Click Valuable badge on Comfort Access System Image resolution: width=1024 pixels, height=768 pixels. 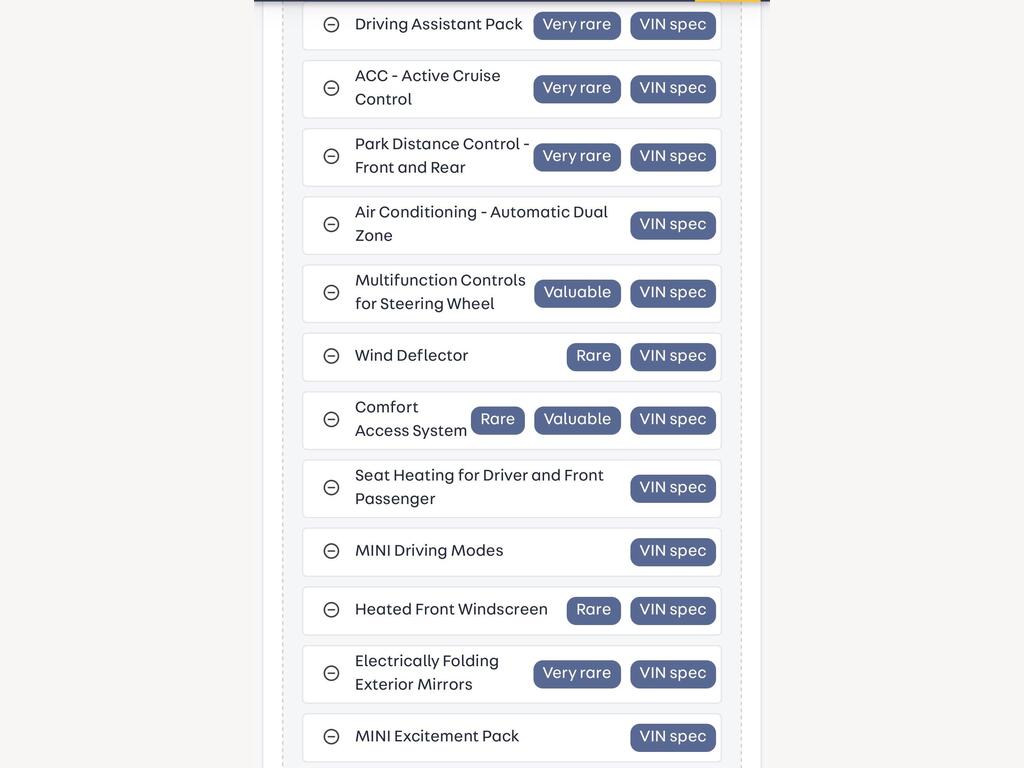click(577, 419)
